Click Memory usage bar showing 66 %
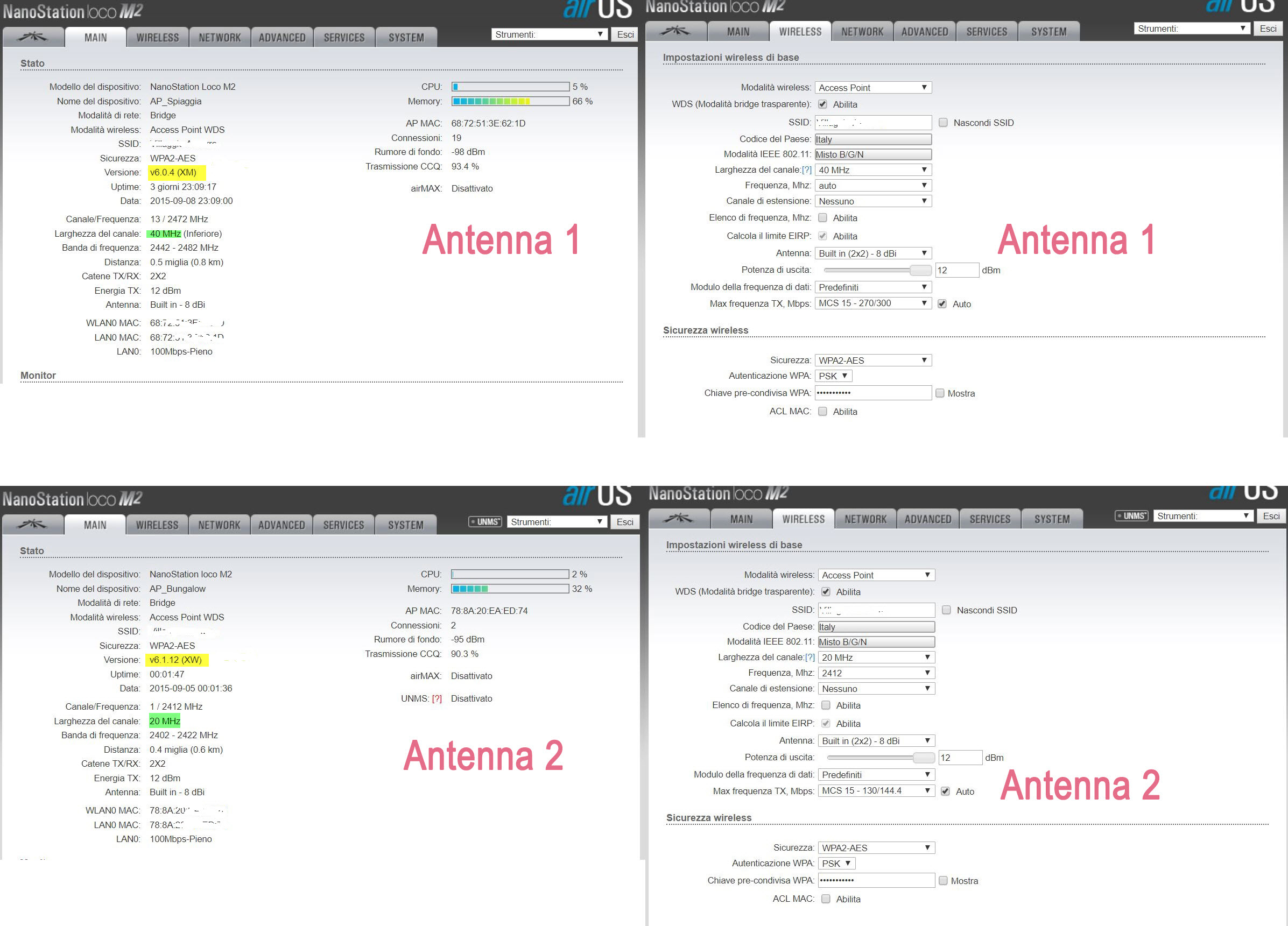This screenshot has height=926, width=1288. click(x=511, y=101)
